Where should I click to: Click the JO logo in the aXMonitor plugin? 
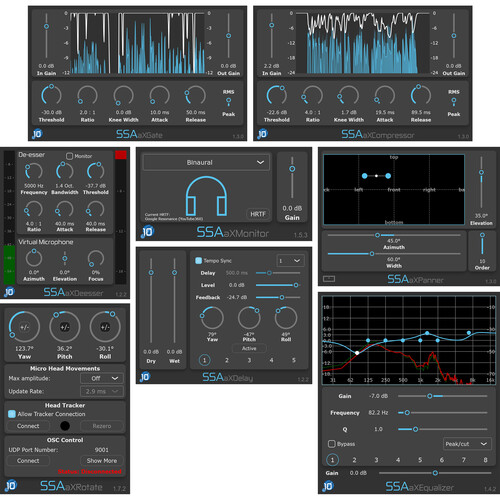coord(147,232)
